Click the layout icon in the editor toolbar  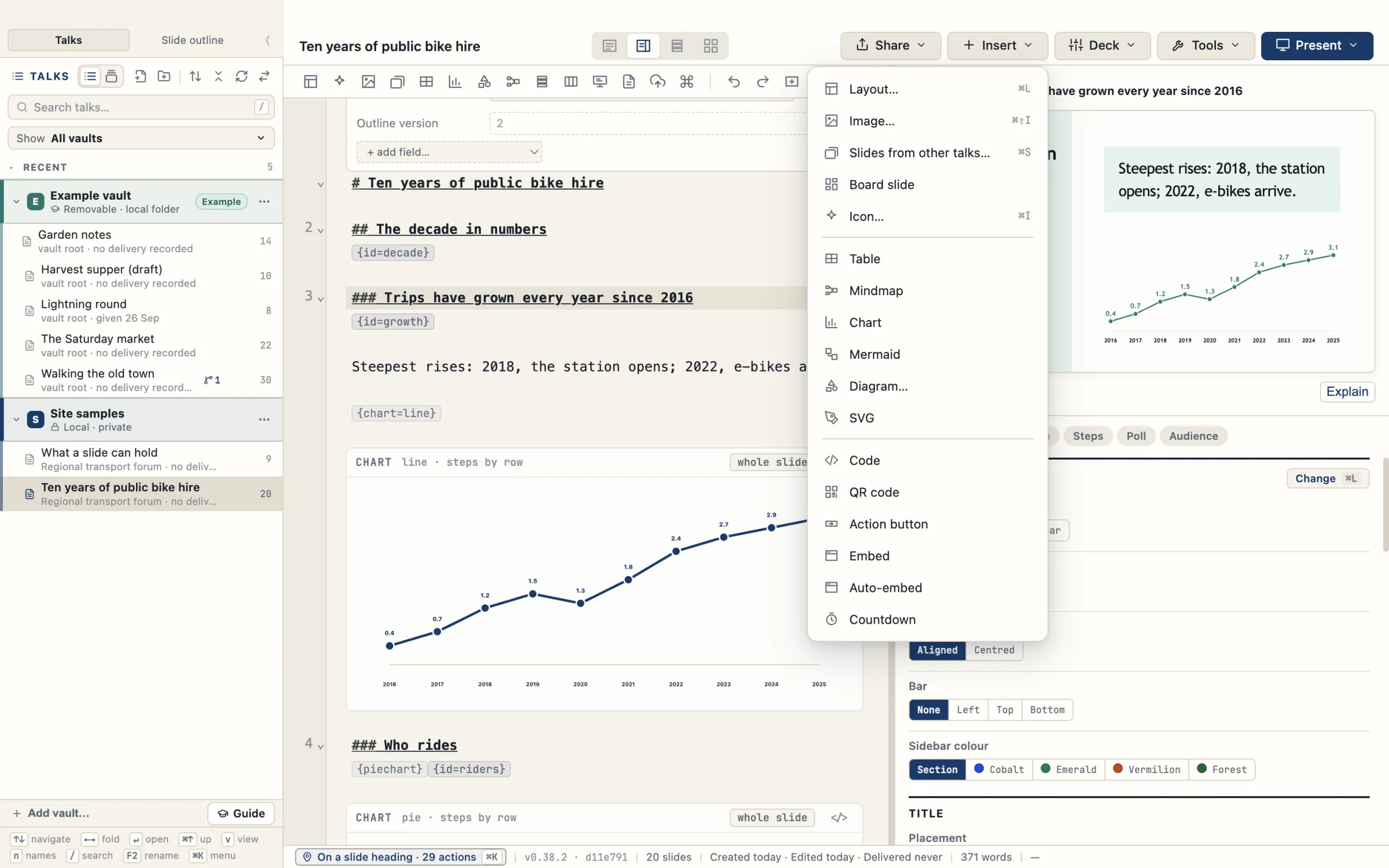[310, 82]
